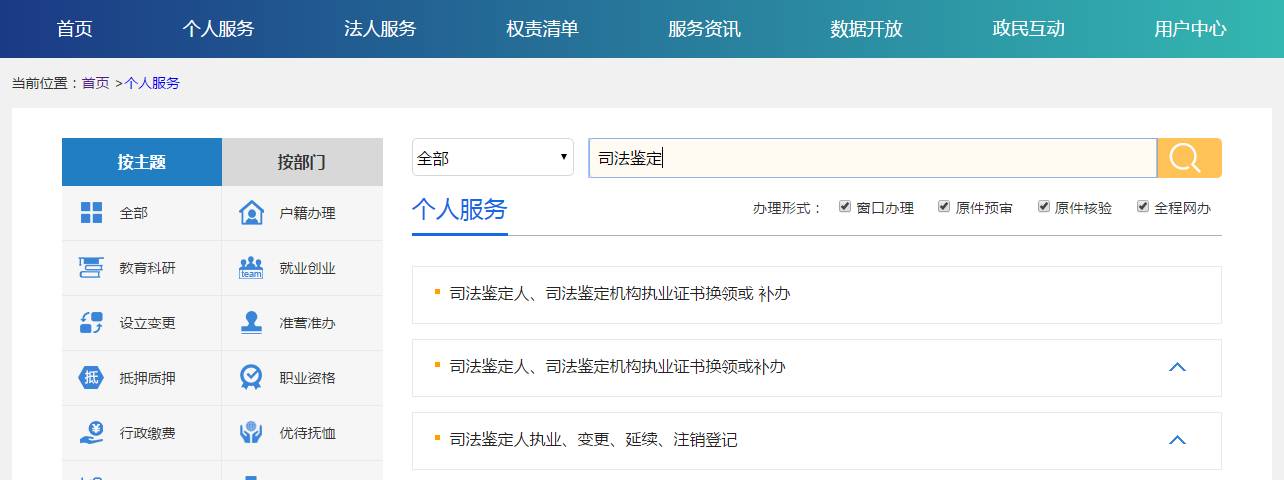Screen dimensions: 1284x480
Task: Click the 职业资格 badge icon
Action: pos(251,378)
